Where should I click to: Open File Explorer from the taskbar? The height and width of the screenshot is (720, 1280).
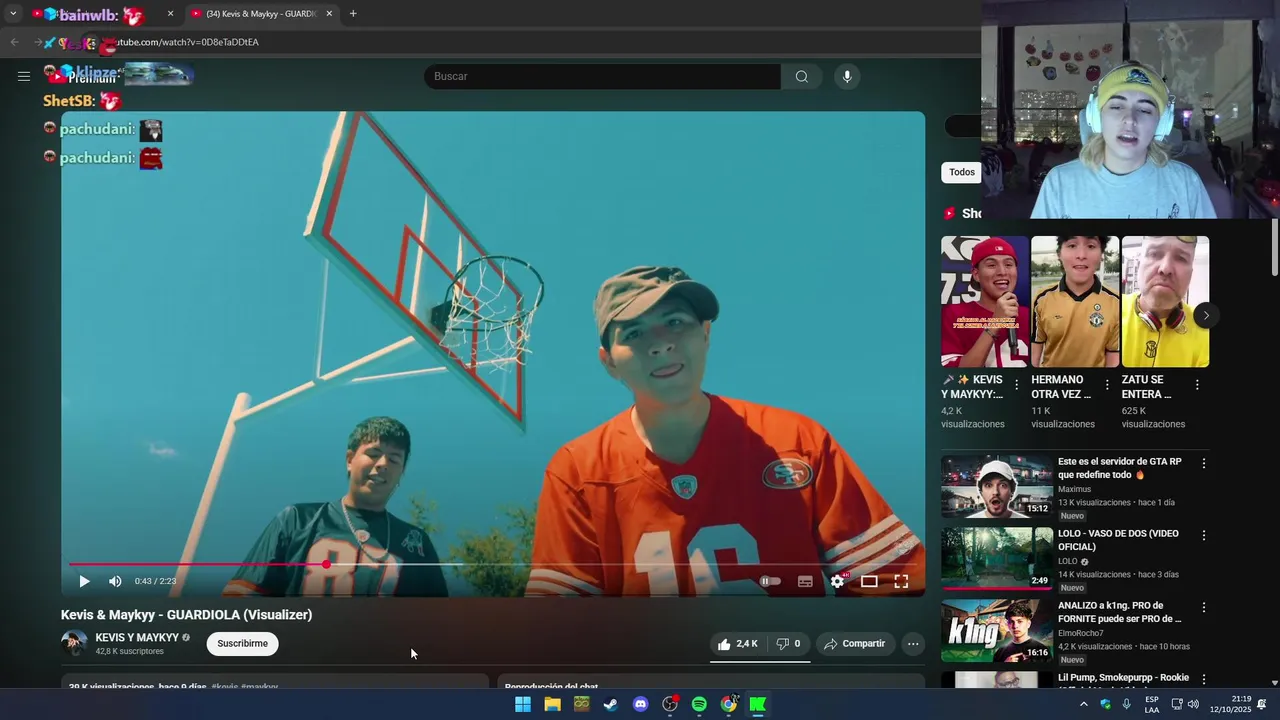[x=552, y=704]
